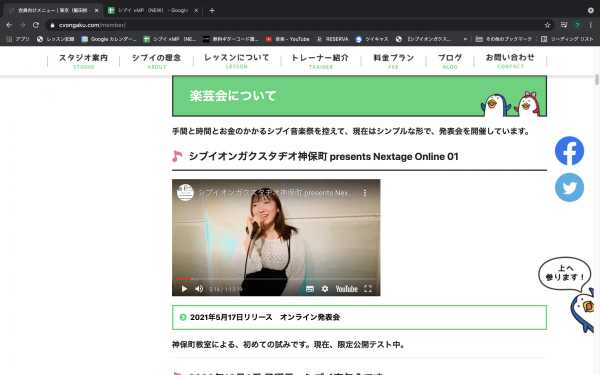Close the シブイ xMP Google tab
This screenshot has height=375, width=600.
196,10
